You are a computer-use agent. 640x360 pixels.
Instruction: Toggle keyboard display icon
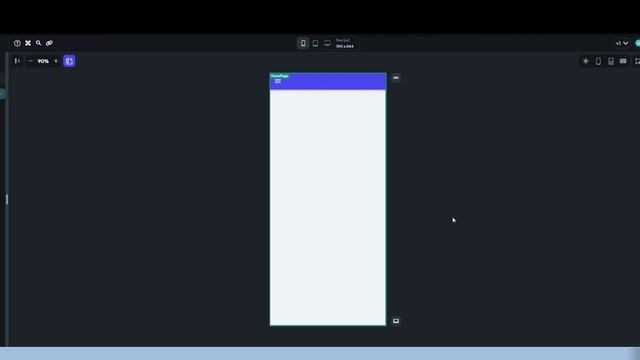623,61
